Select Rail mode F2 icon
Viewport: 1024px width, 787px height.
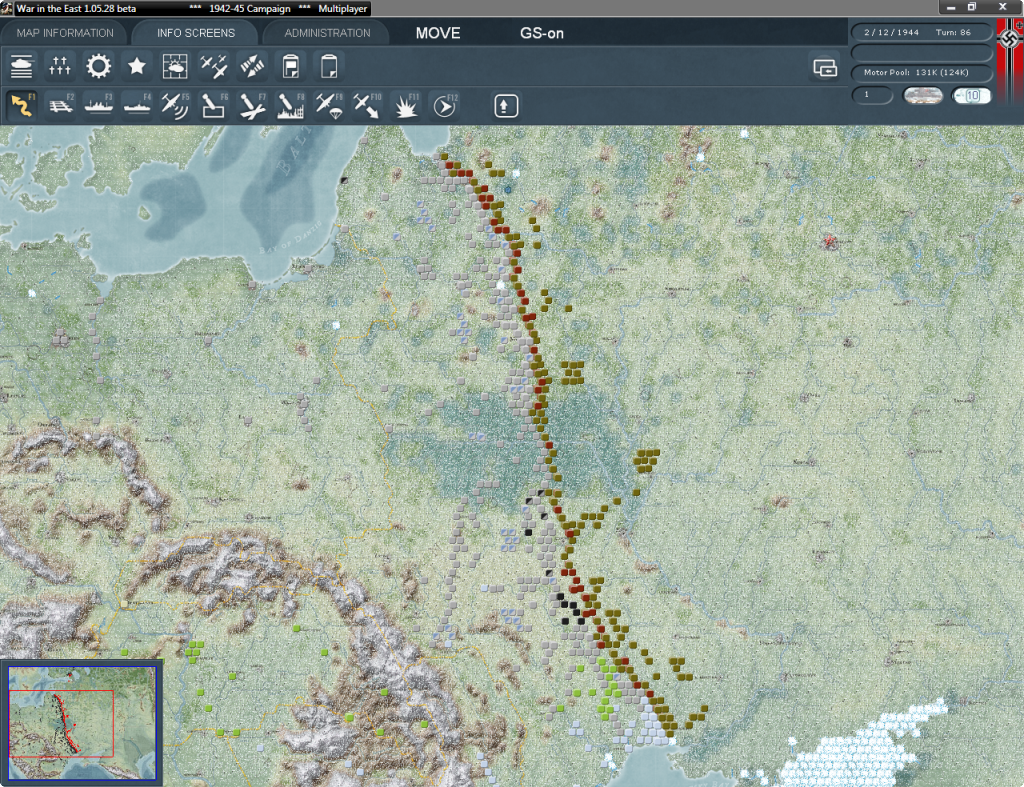60,106
